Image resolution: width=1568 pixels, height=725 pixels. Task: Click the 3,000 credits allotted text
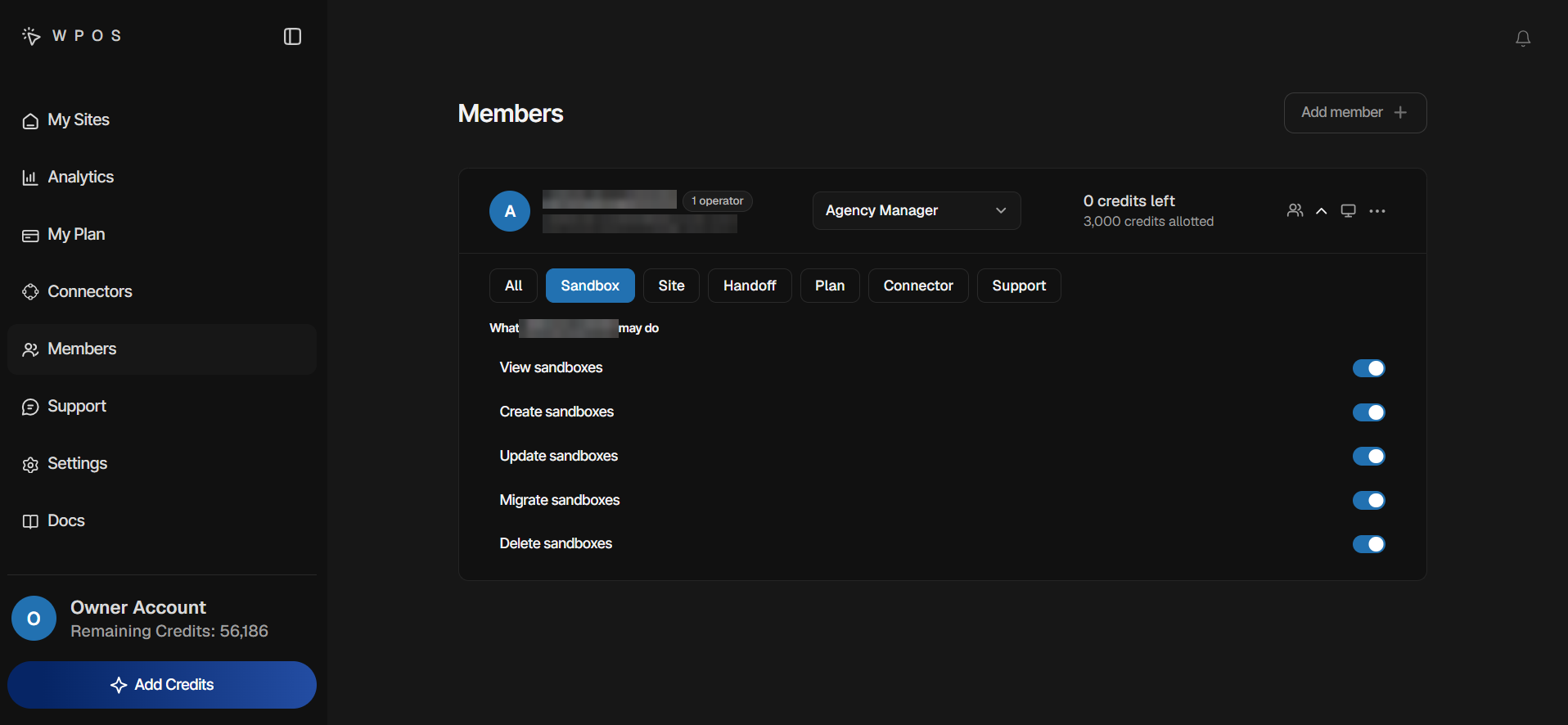(1148, 222)
